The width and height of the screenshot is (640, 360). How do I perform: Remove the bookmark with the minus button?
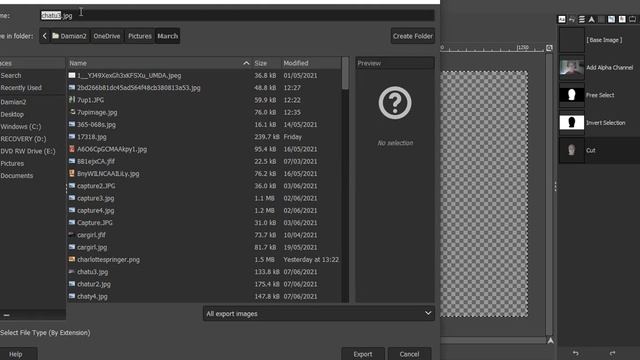[6, 315]
